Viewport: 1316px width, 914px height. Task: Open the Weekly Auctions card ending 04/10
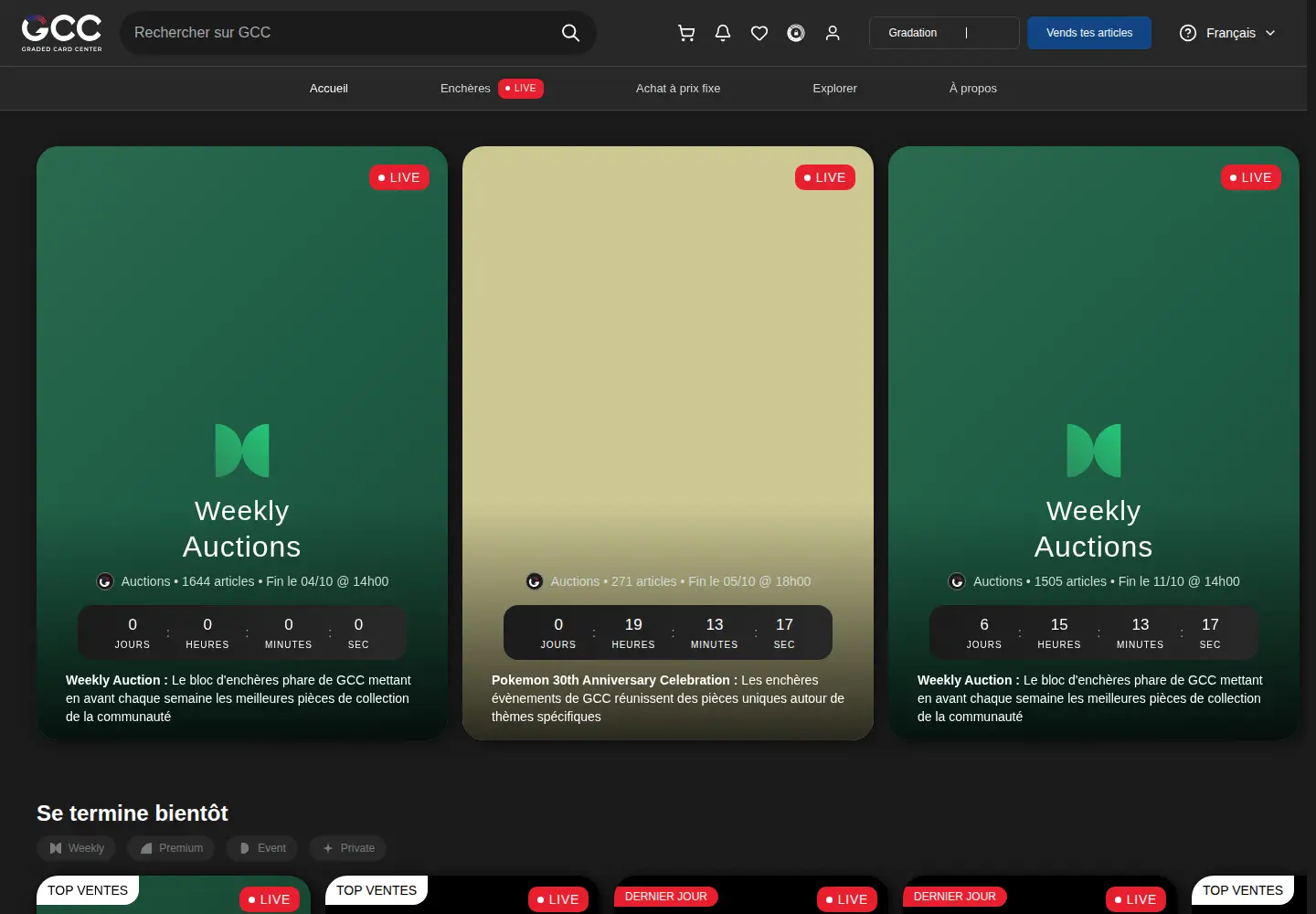tap(242, 443)
